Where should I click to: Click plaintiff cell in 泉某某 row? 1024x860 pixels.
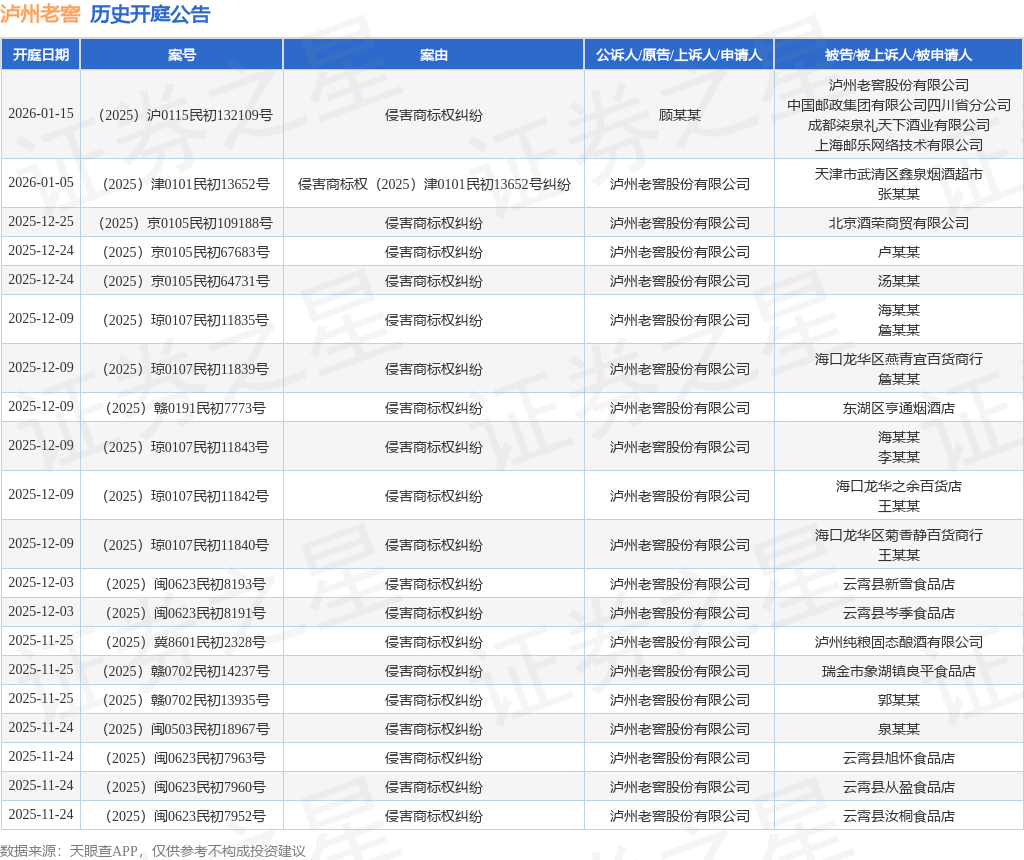click(679, 729)
